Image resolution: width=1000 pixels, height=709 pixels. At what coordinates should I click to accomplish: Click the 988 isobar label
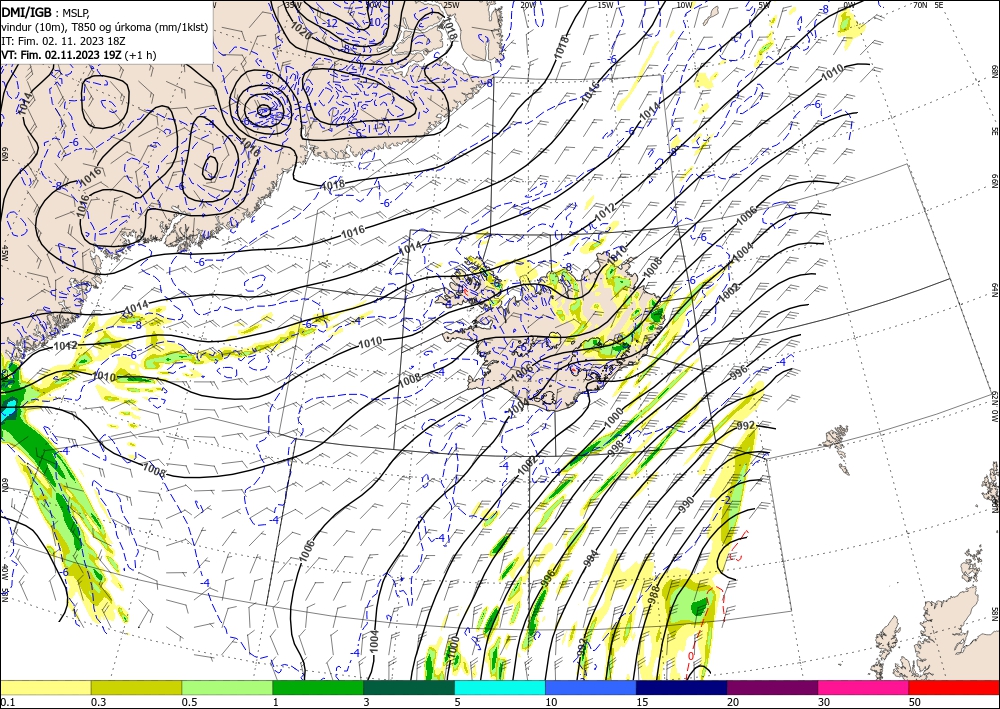coord(652,594)
